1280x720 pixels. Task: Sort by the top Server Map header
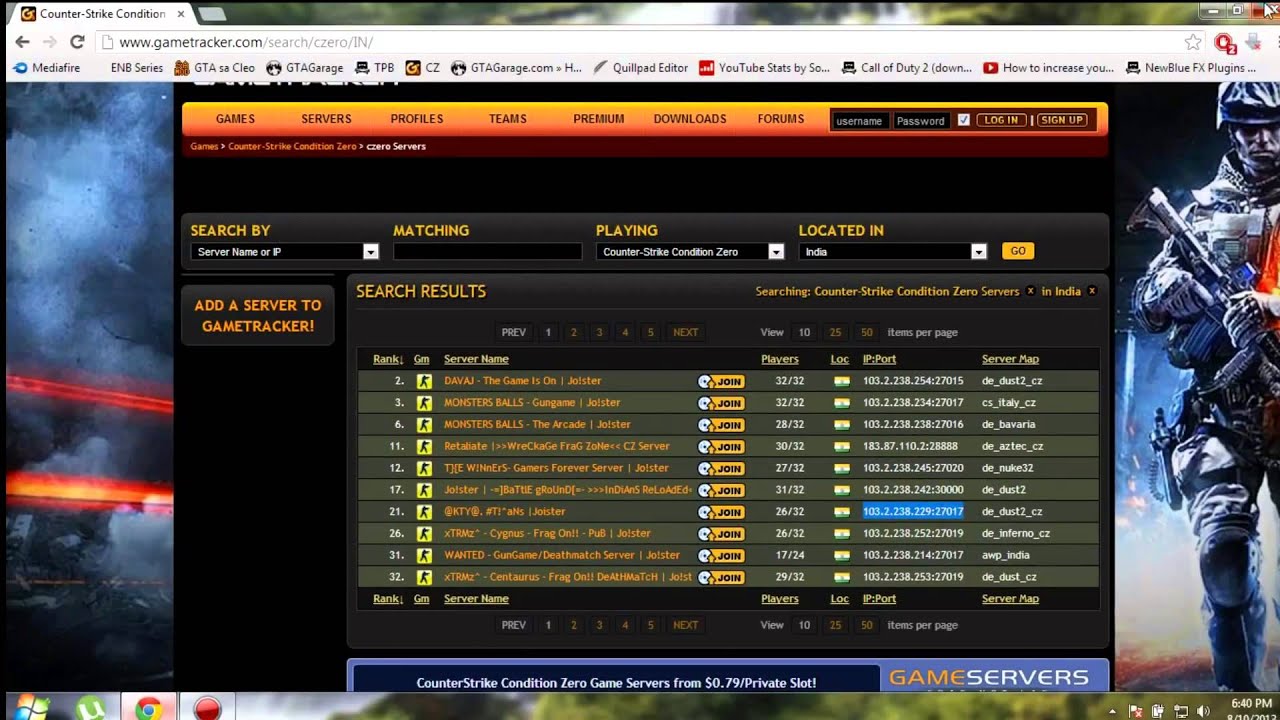tap(1010, 359)
